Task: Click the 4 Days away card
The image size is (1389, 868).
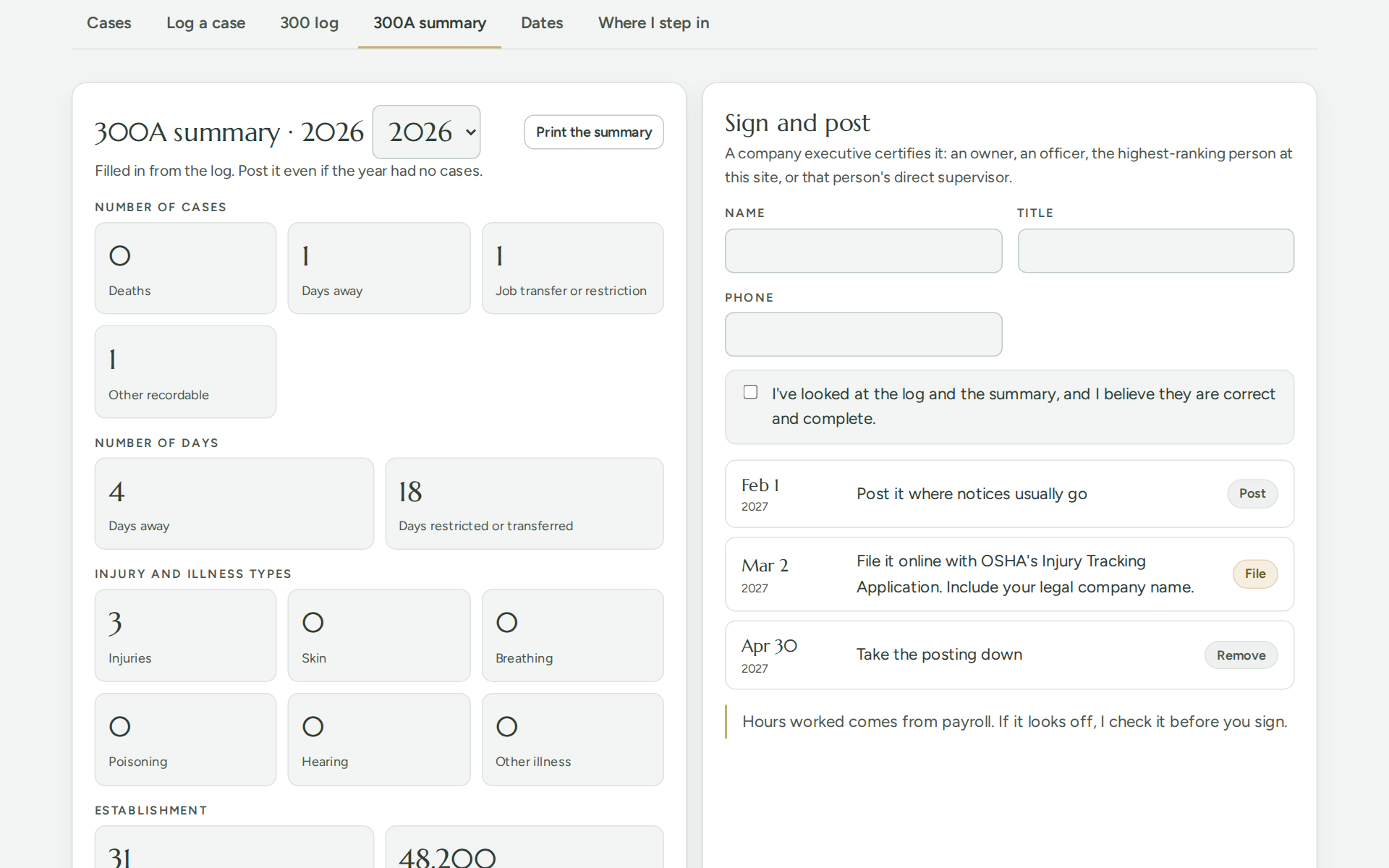Action: [x=234, y=503]
